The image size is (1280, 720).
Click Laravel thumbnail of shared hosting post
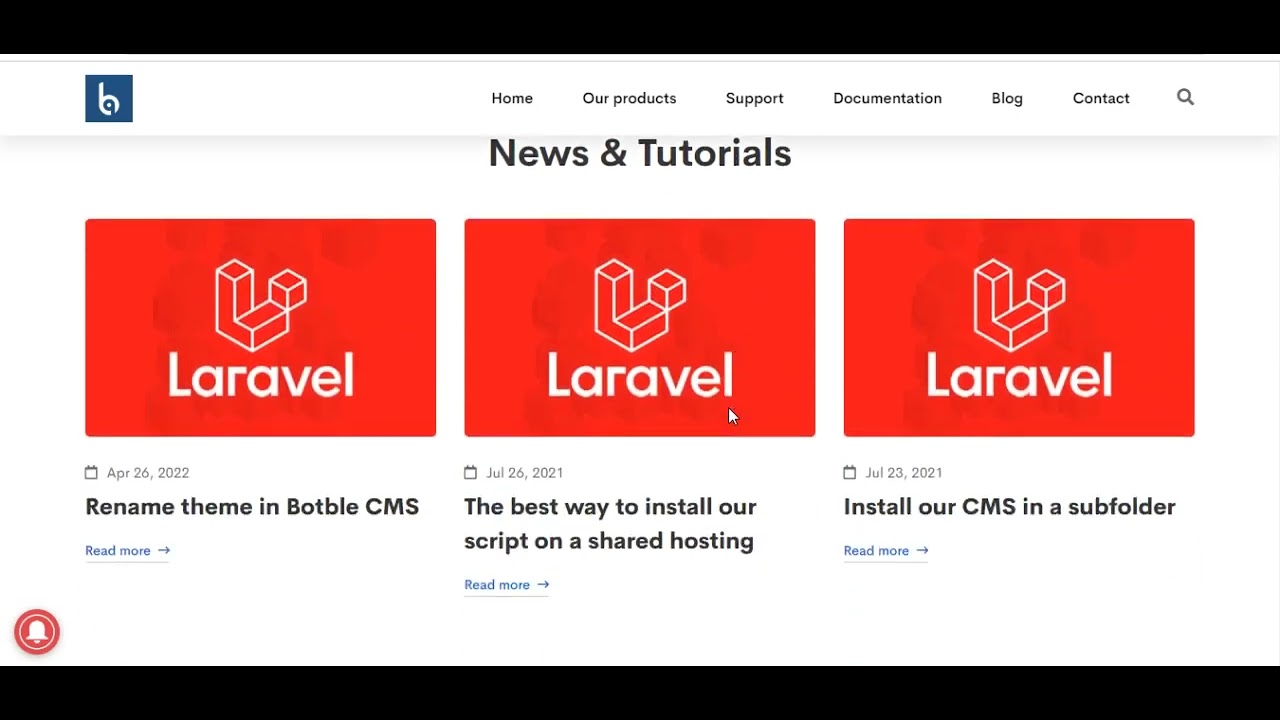(x=640, y=328)
